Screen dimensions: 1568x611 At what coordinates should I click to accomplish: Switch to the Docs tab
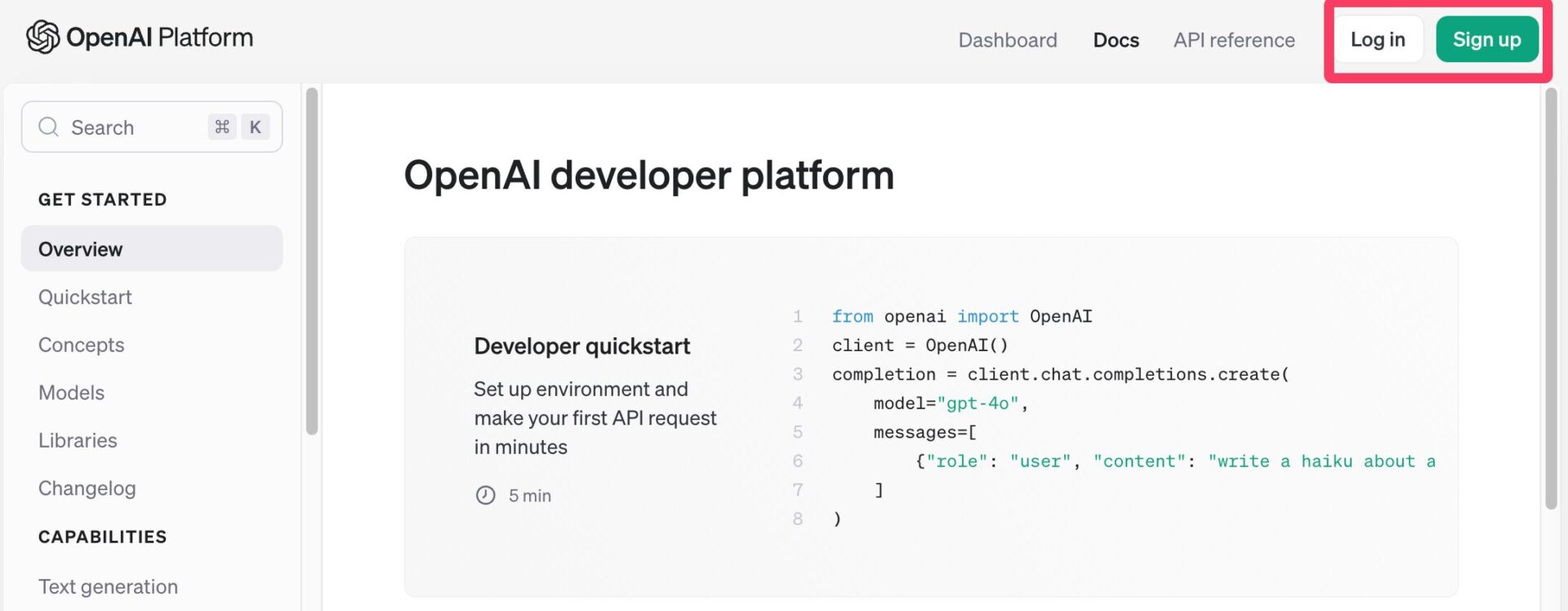pyautogui.click(x=1116, y=40)
